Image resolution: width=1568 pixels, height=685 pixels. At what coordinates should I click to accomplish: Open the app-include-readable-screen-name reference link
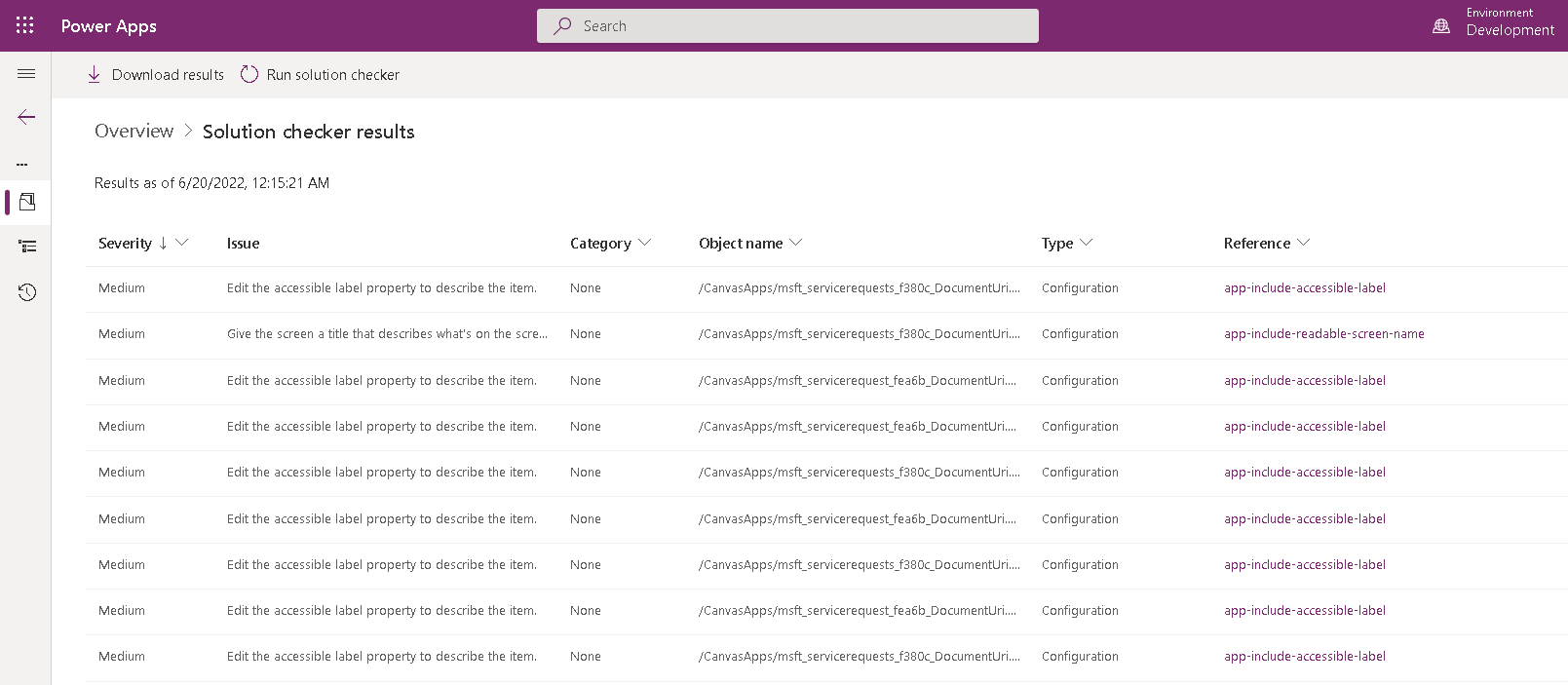1323,334
